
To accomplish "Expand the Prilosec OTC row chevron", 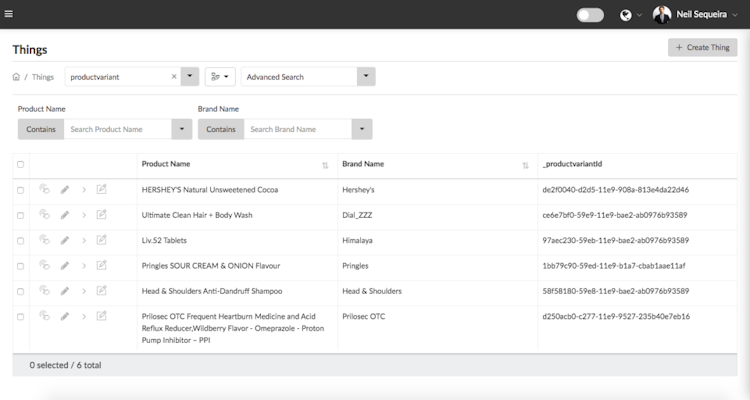I will (84, 317).
